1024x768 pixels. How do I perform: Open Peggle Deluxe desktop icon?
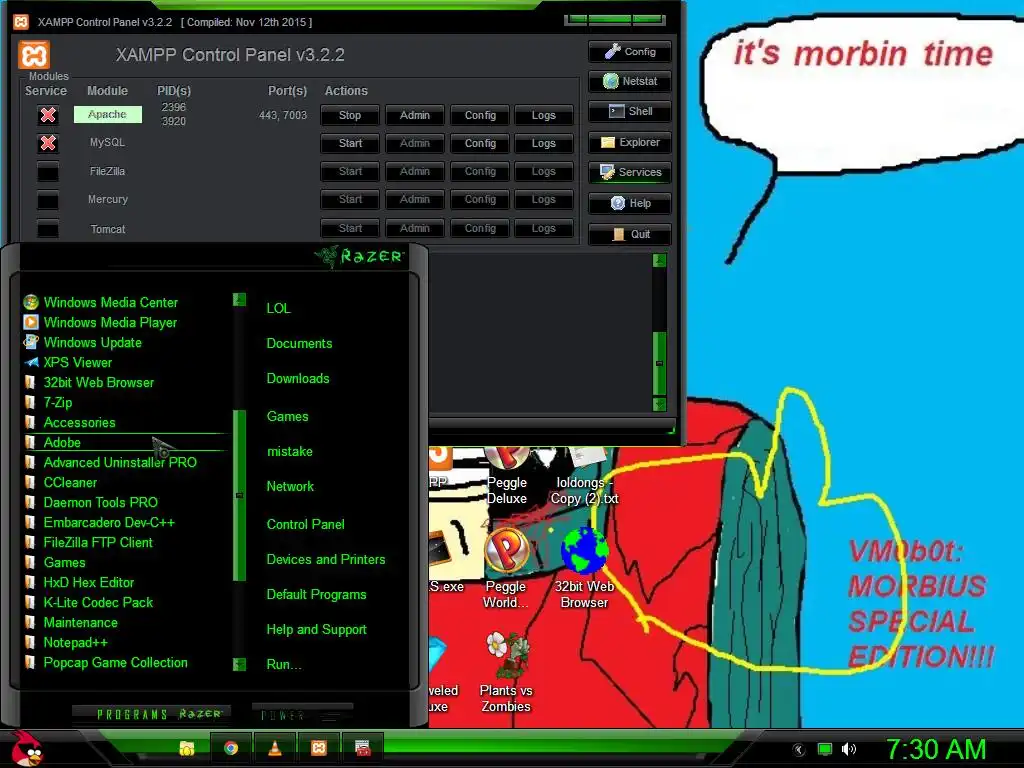507,475
